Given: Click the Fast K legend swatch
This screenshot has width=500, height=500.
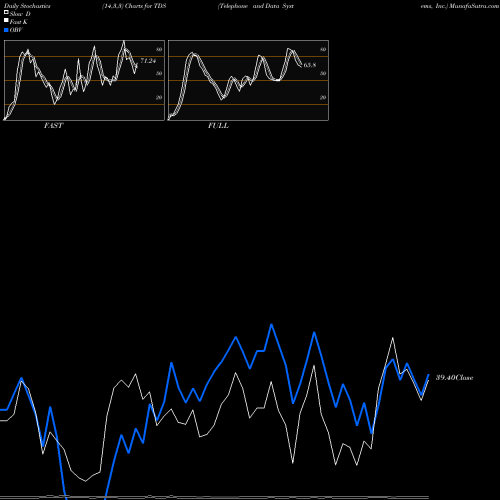Looking at the screenshot, I should [x=6, y=21].
